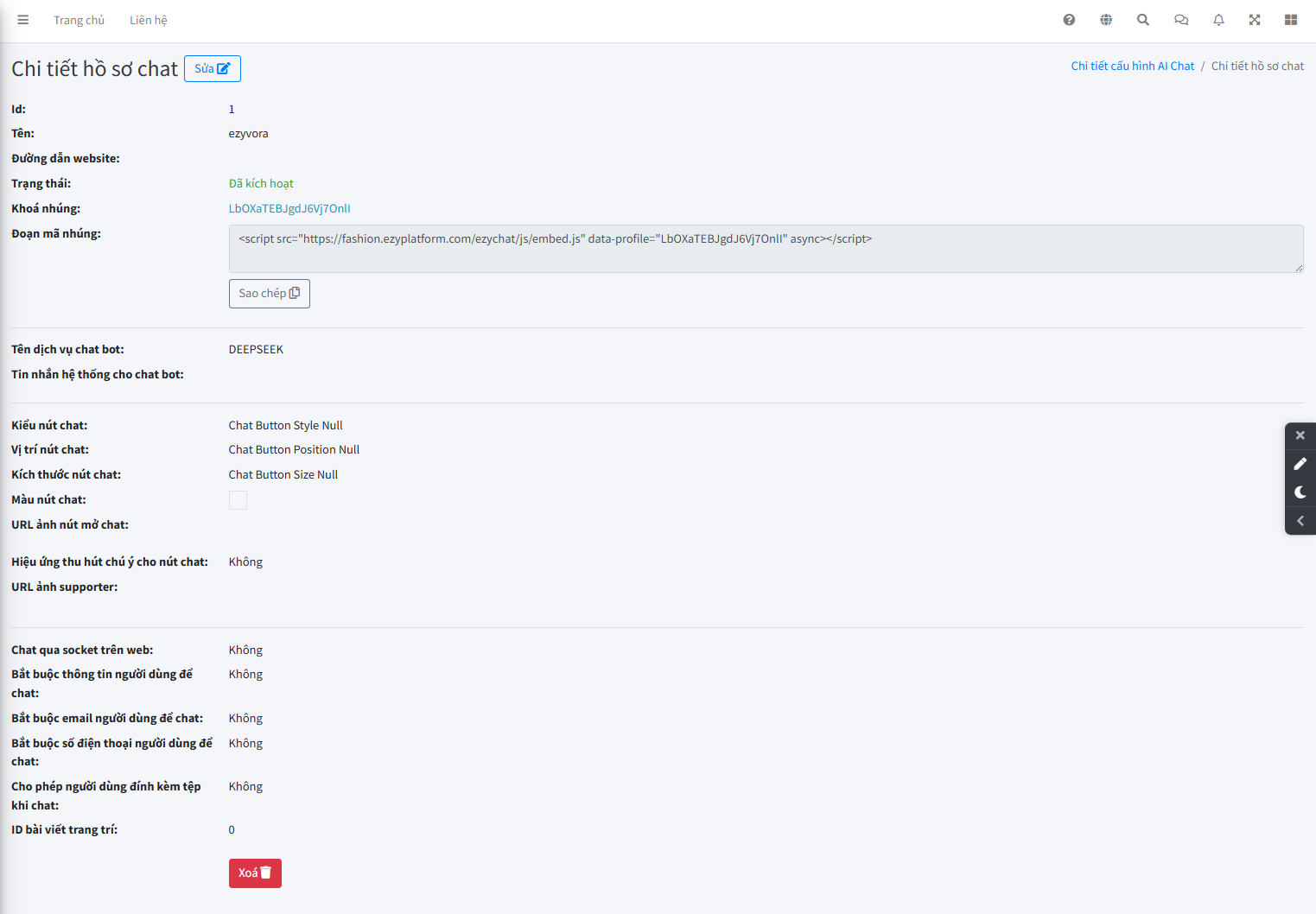Open the chat messages icon

(x=1181, y=20)
